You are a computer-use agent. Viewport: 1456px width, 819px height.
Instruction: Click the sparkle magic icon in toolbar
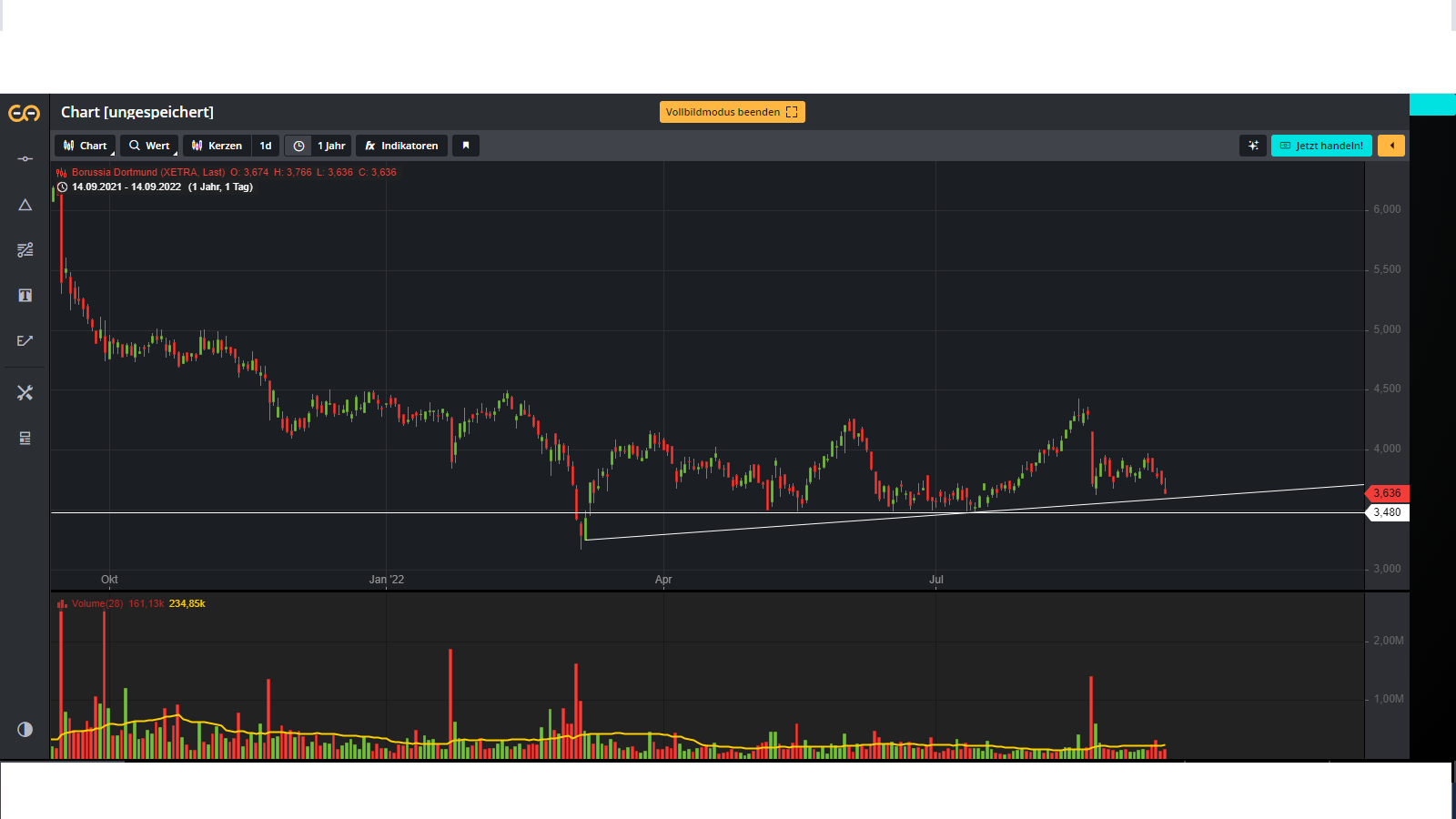coord(1253,146)
